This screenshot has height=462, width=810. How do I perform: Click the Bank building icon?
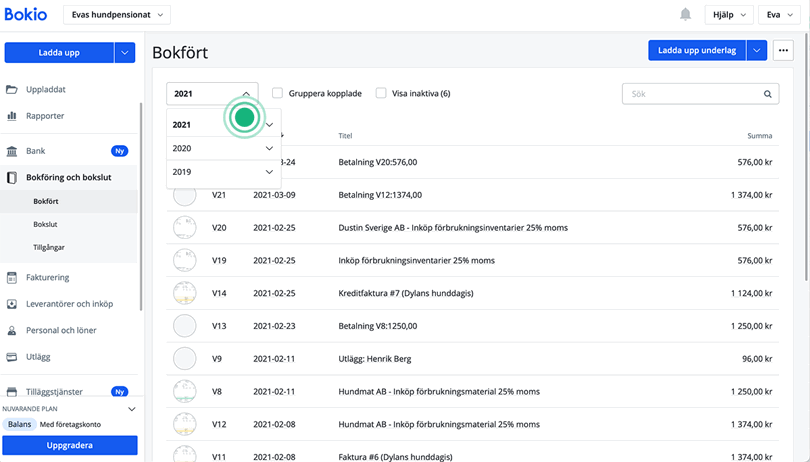click(x=12, y=151)
